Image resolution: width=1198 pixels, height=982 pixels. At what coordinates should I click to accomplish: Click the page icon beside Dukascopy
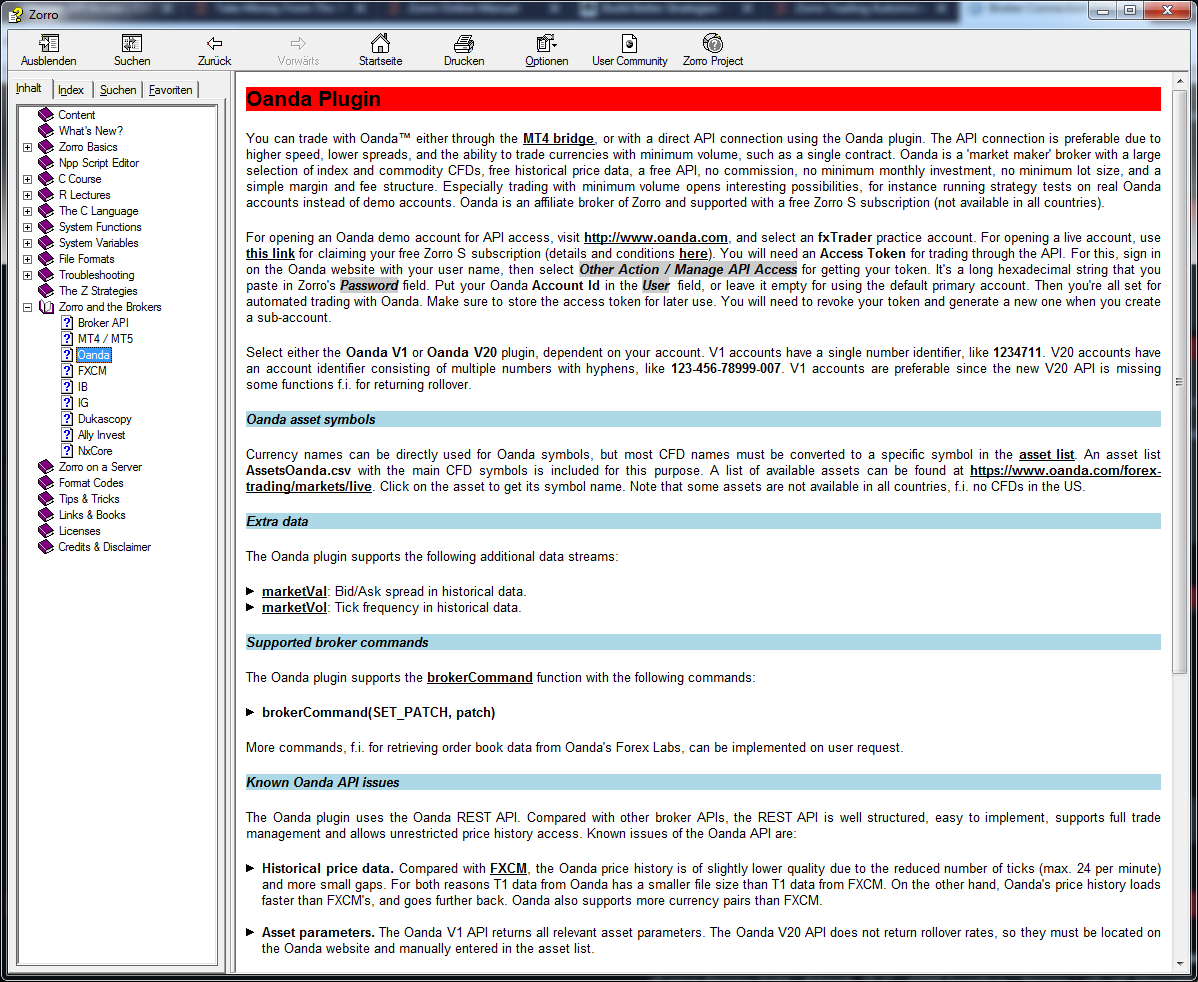(x=67, y=420)
